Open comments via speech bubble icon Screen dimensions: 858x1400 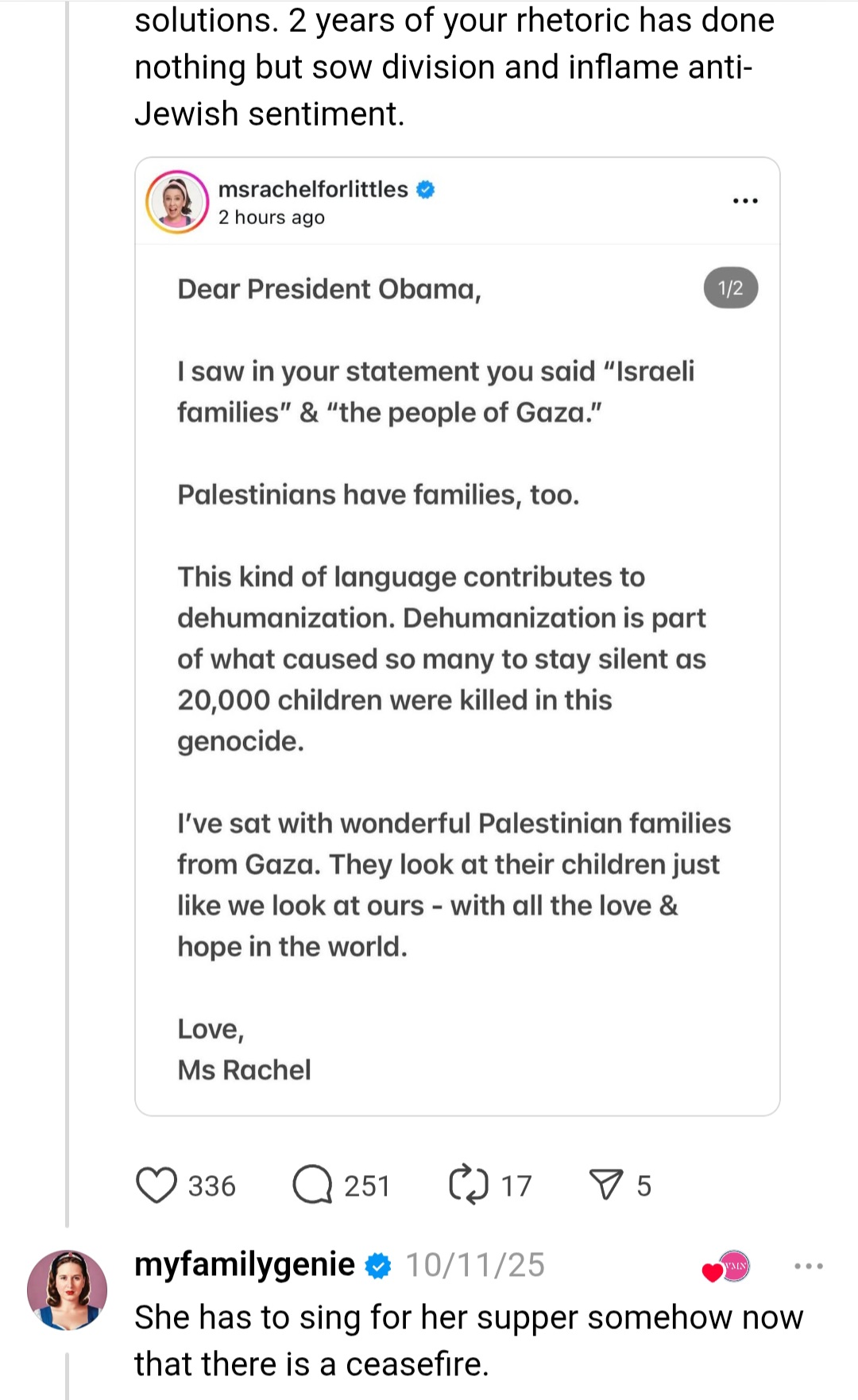[x=312, y=1185]
